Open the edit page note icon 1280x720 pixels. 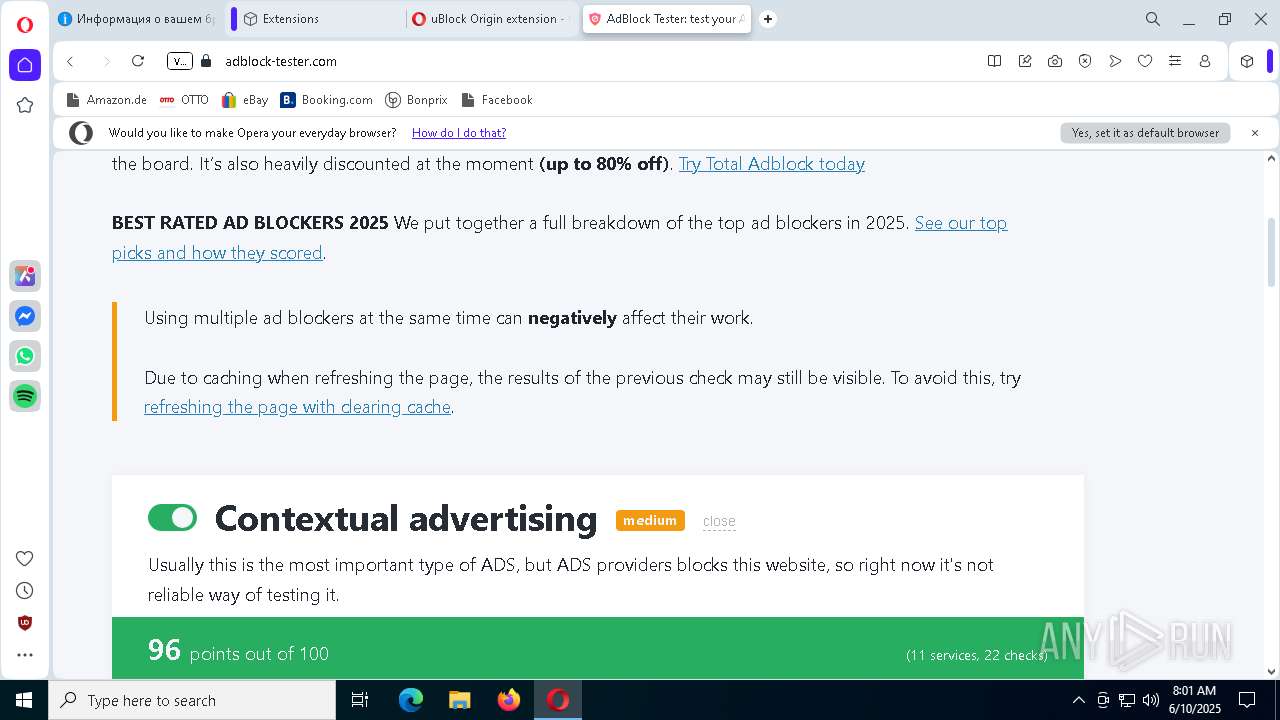pos(1025,61)
